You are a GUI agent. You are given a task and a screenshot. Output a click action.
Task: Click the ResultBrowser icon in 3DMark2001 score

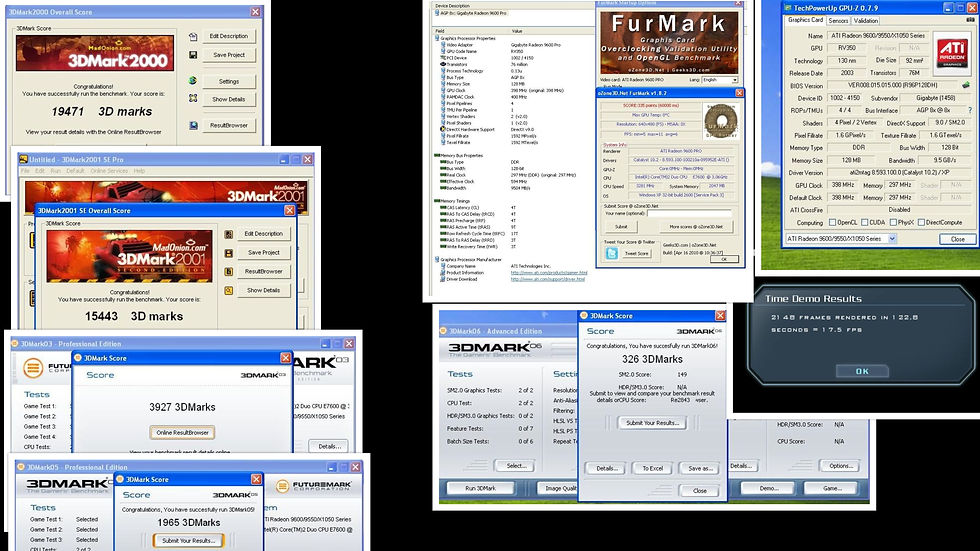[229, 272]
